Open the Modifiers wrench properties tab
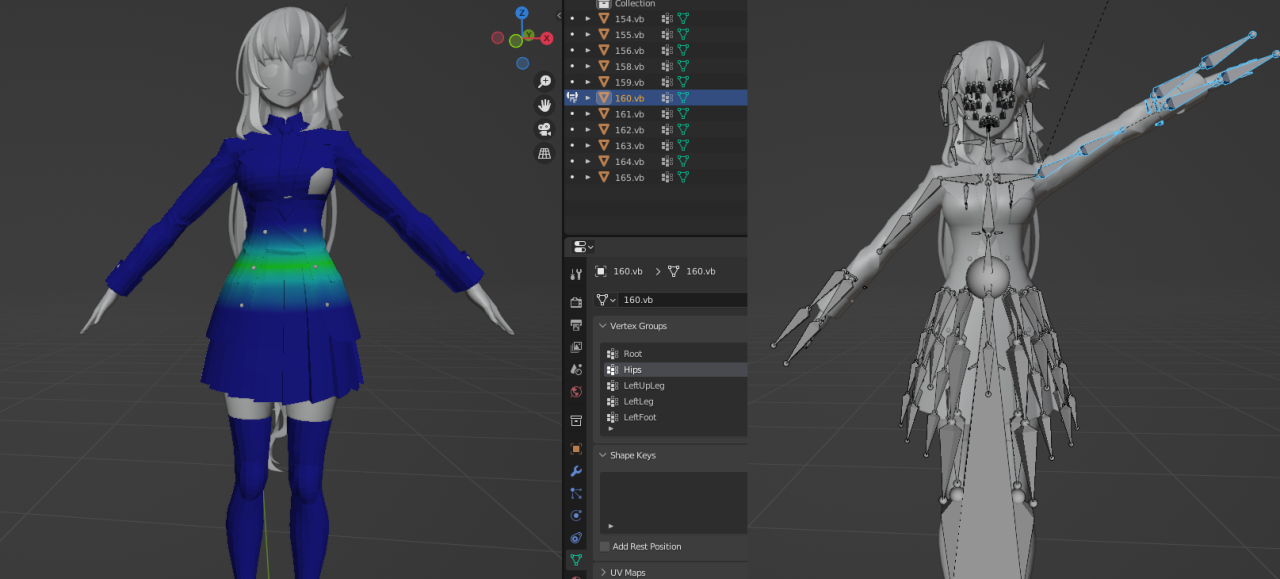 point(576,470)
